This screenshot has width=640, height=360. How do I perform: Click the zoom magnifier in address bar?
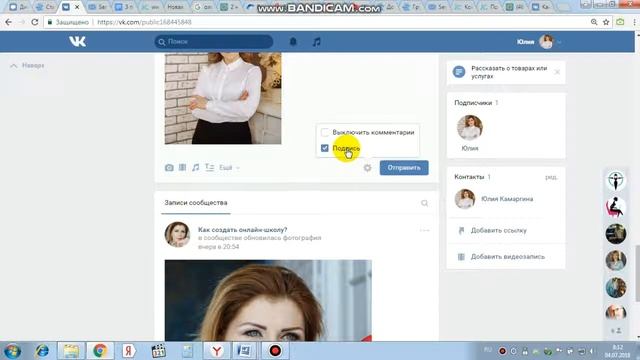coord(594,22)
